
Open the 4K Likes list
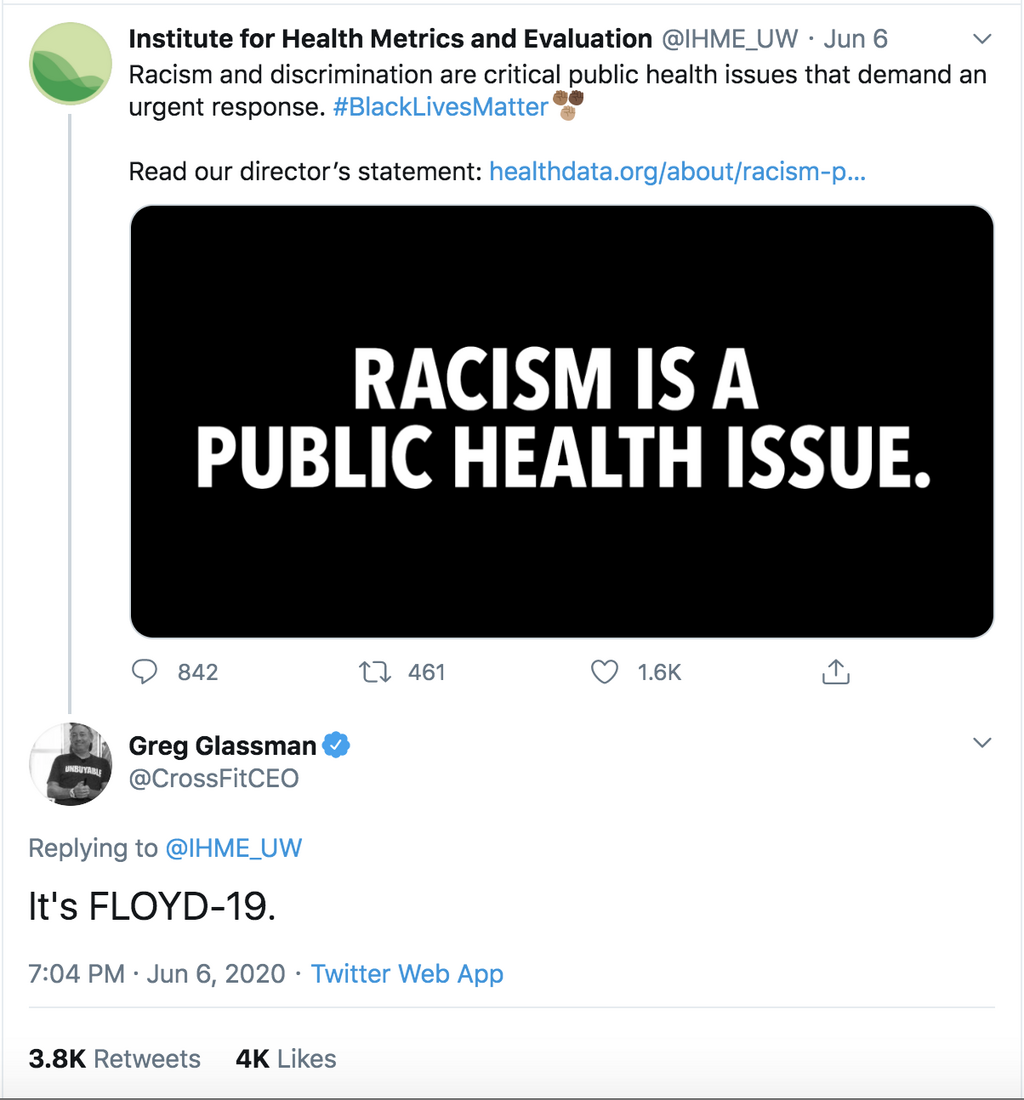pyautogui.click(x=285, y=1058)
